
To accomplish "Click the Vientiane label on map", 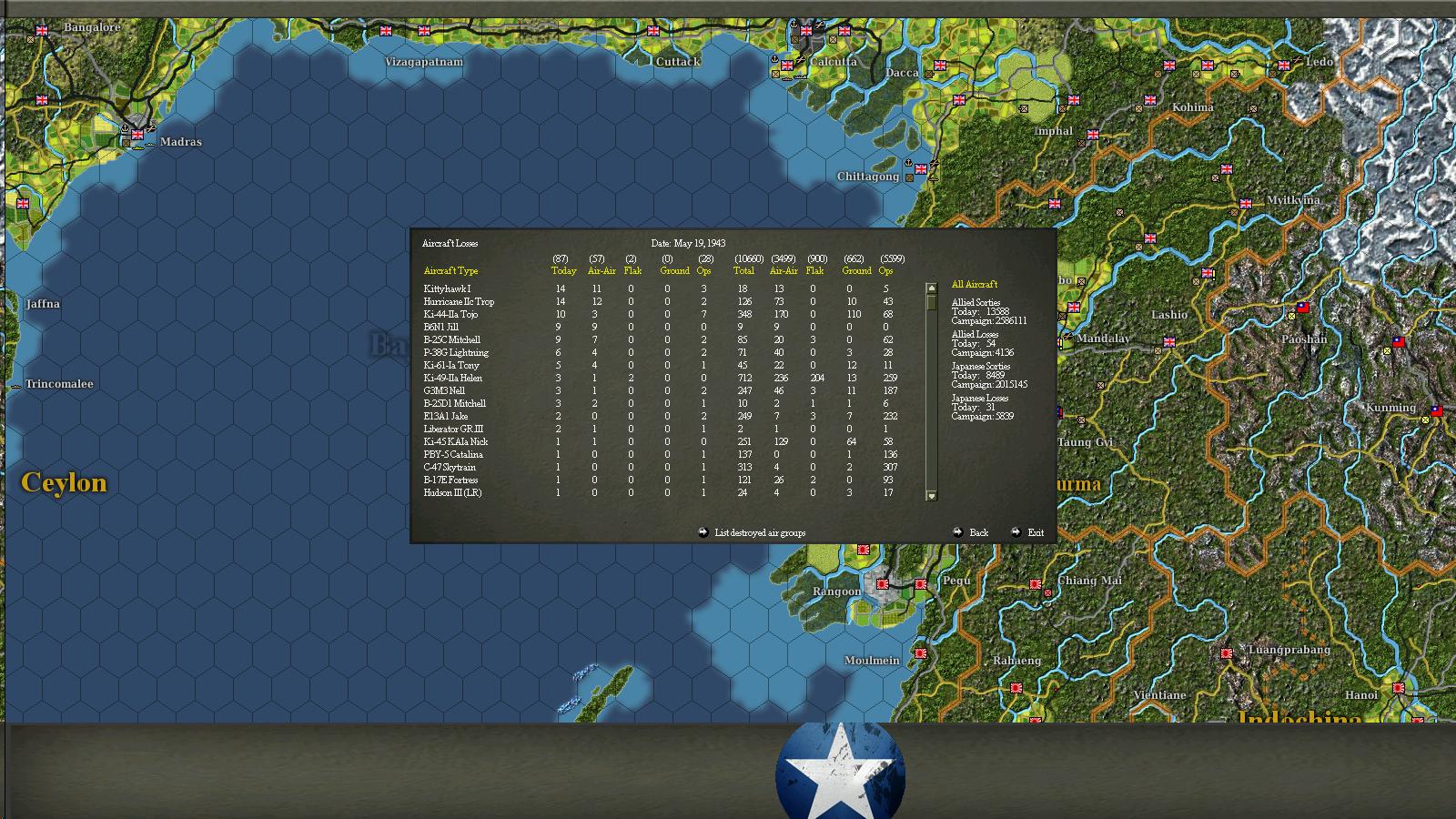I will tap(1159, 695).
